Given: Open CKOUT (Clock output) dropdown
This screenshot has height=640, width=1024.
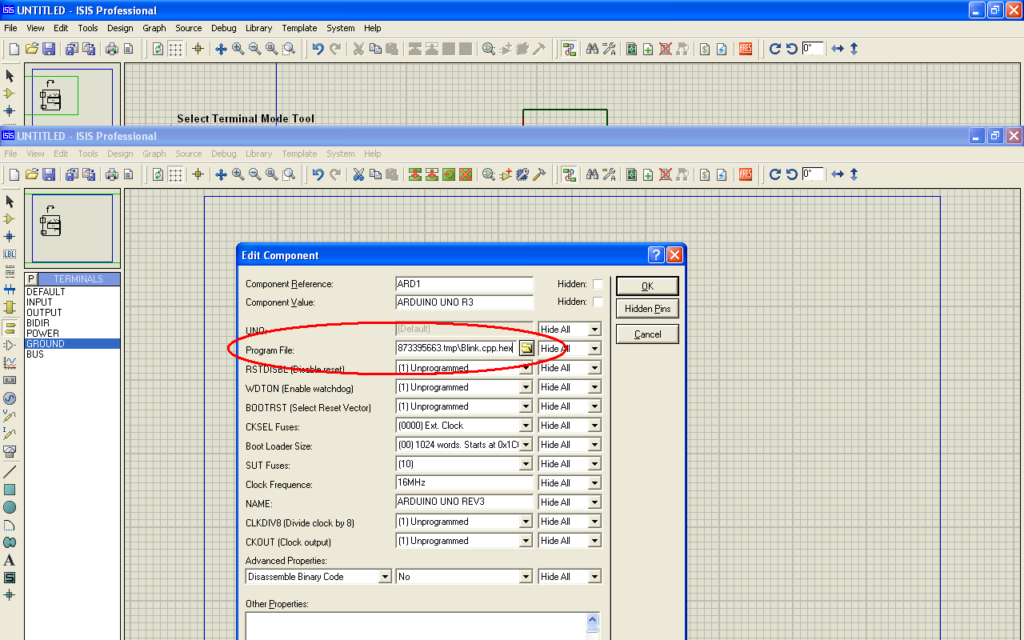Looking at the screenshot, I should pos(526,541).
